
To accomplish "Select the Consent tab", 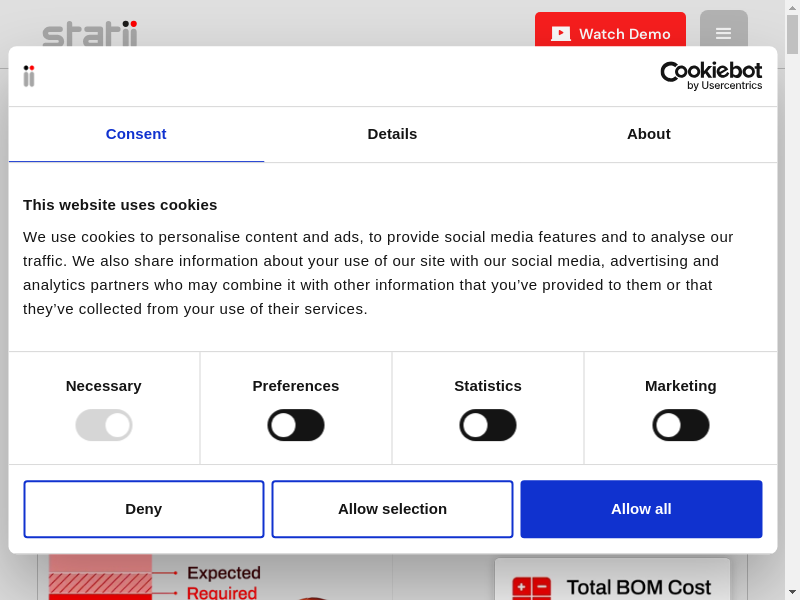I will point(136,134).
